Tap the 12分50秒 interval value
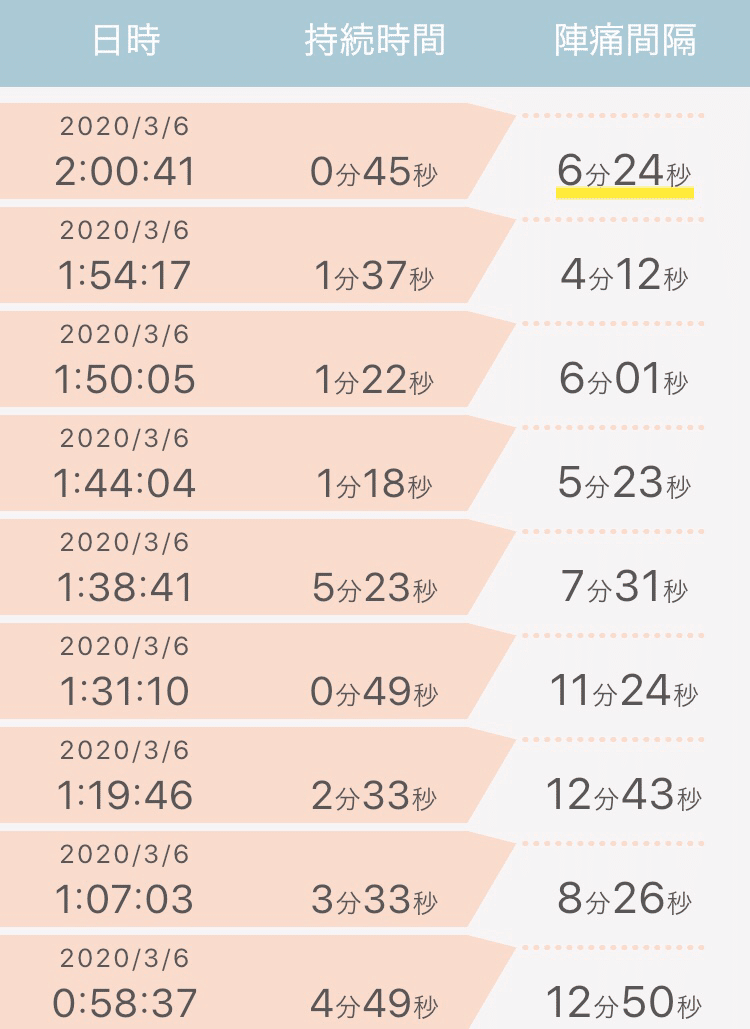The height and width of the screenshot is (1029, 750). [x=624, y=1003]
